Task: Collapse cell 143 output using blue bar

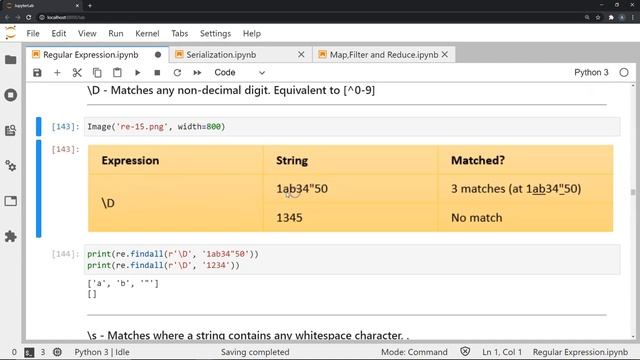Action: (38, 188)
